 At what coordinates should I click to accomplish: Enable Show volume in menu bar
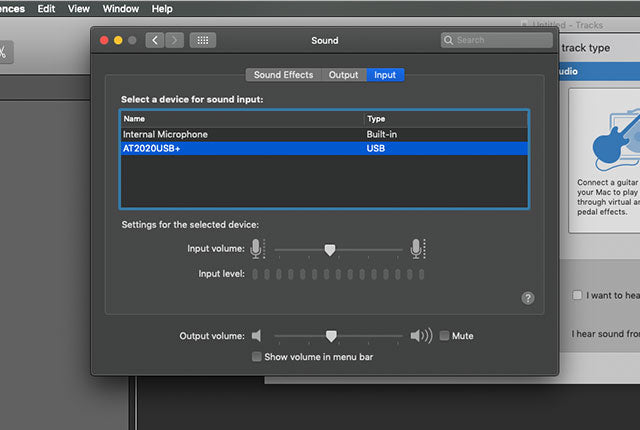pyautogui.click(x=257, y=356)
